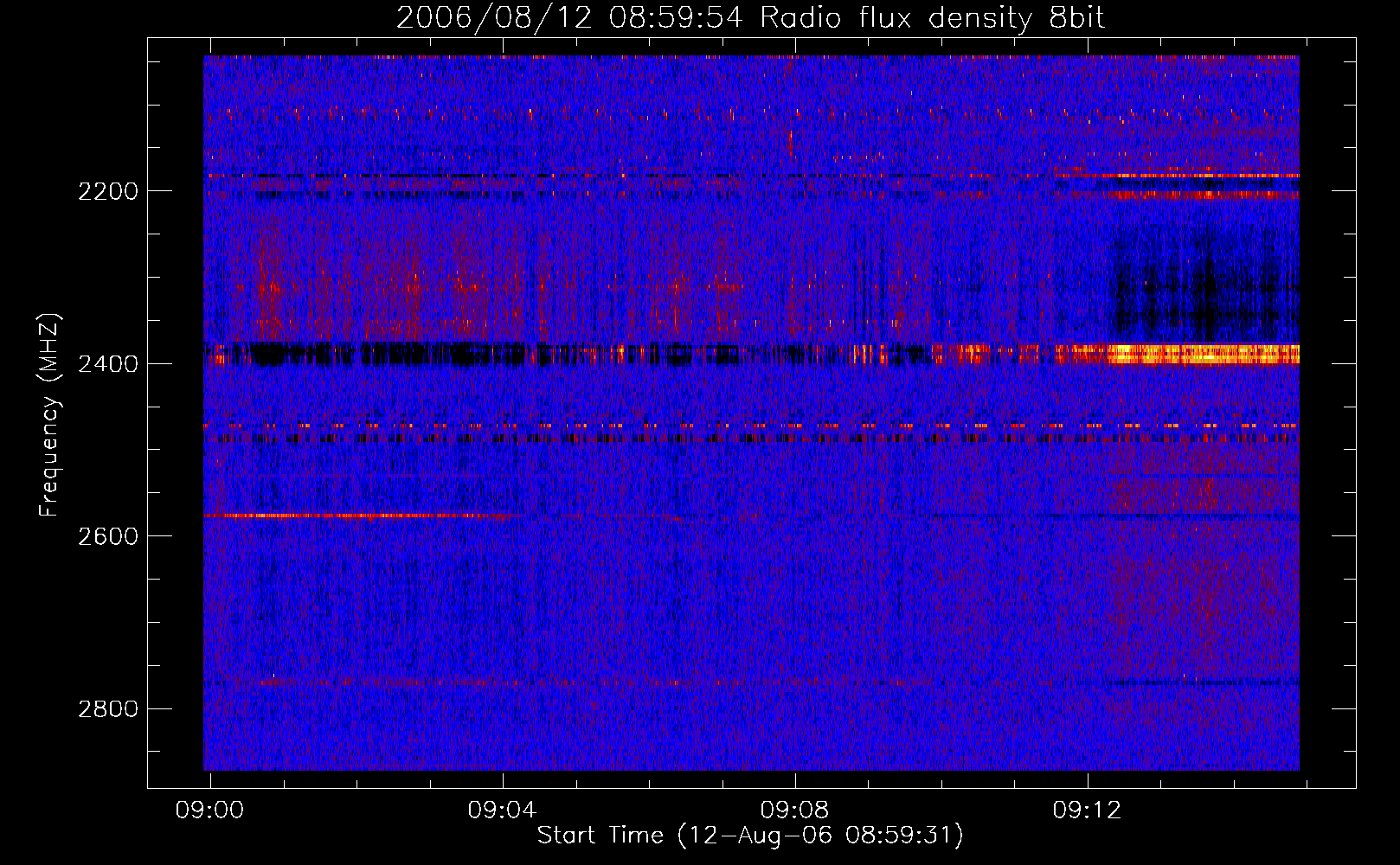
Task: Click the 2200 frequency tick label
Action: point(108,191)
